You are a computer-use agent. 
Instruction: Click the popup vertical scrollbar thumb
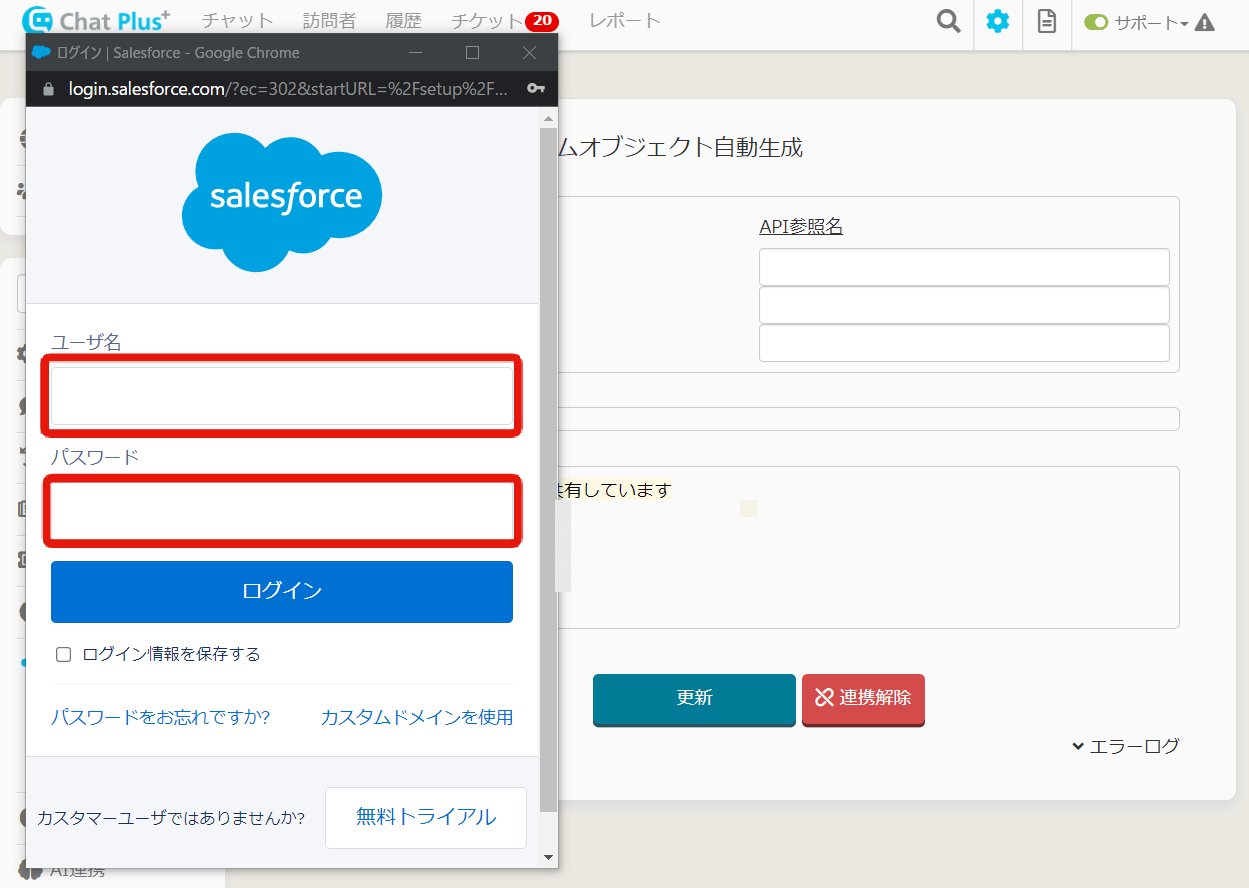(548, 469)
